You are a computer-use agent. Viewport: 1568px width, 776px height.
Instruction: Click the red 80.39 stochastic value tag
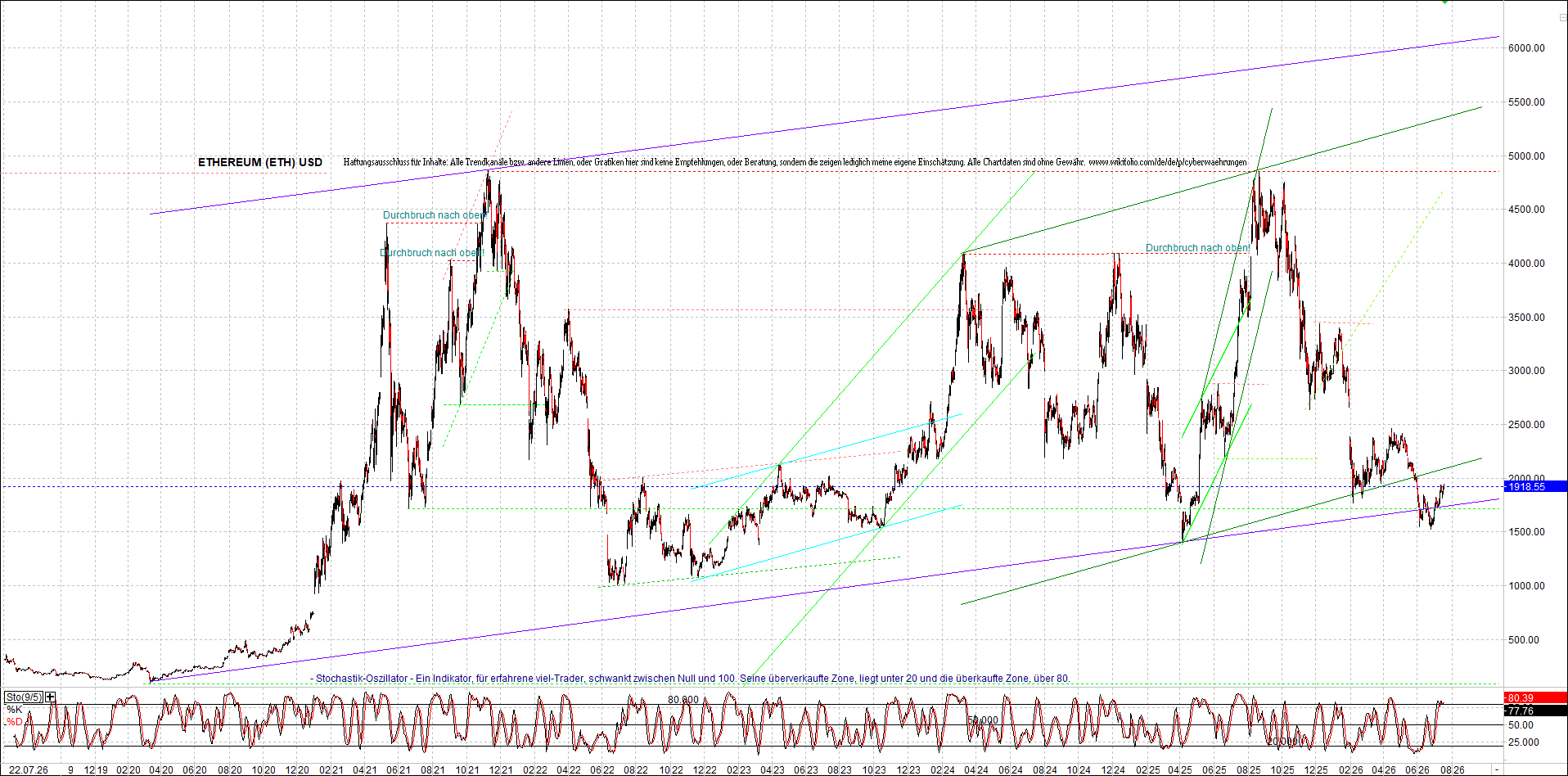[1536, 698]
